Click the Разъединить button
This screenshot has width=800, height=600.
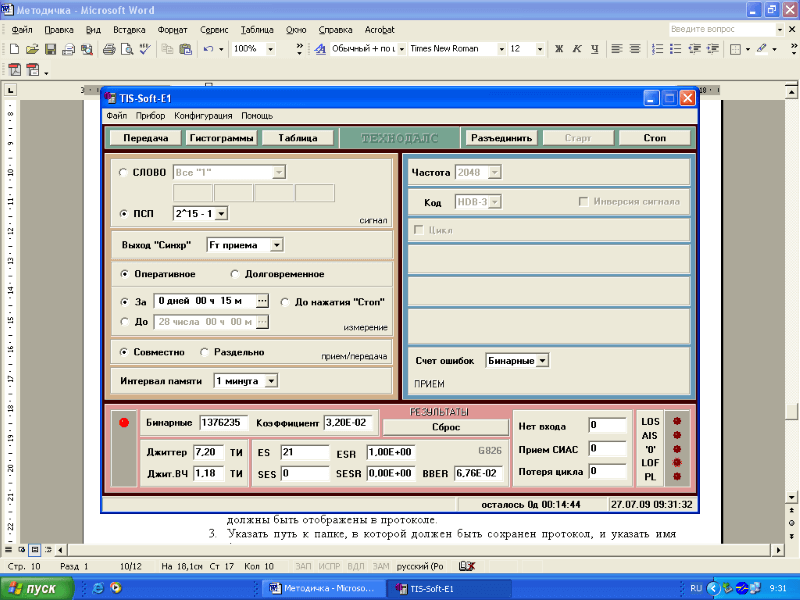(502, 138)
